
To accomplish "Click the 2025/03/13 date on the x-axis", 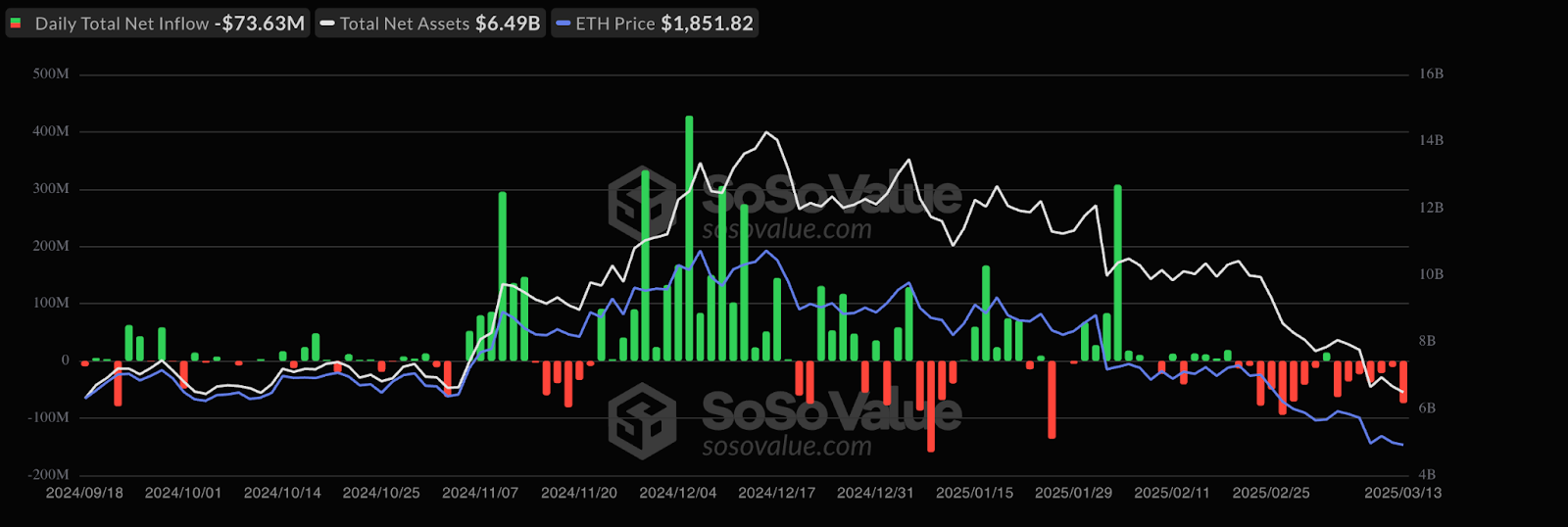I will (x=1402, y=493).
